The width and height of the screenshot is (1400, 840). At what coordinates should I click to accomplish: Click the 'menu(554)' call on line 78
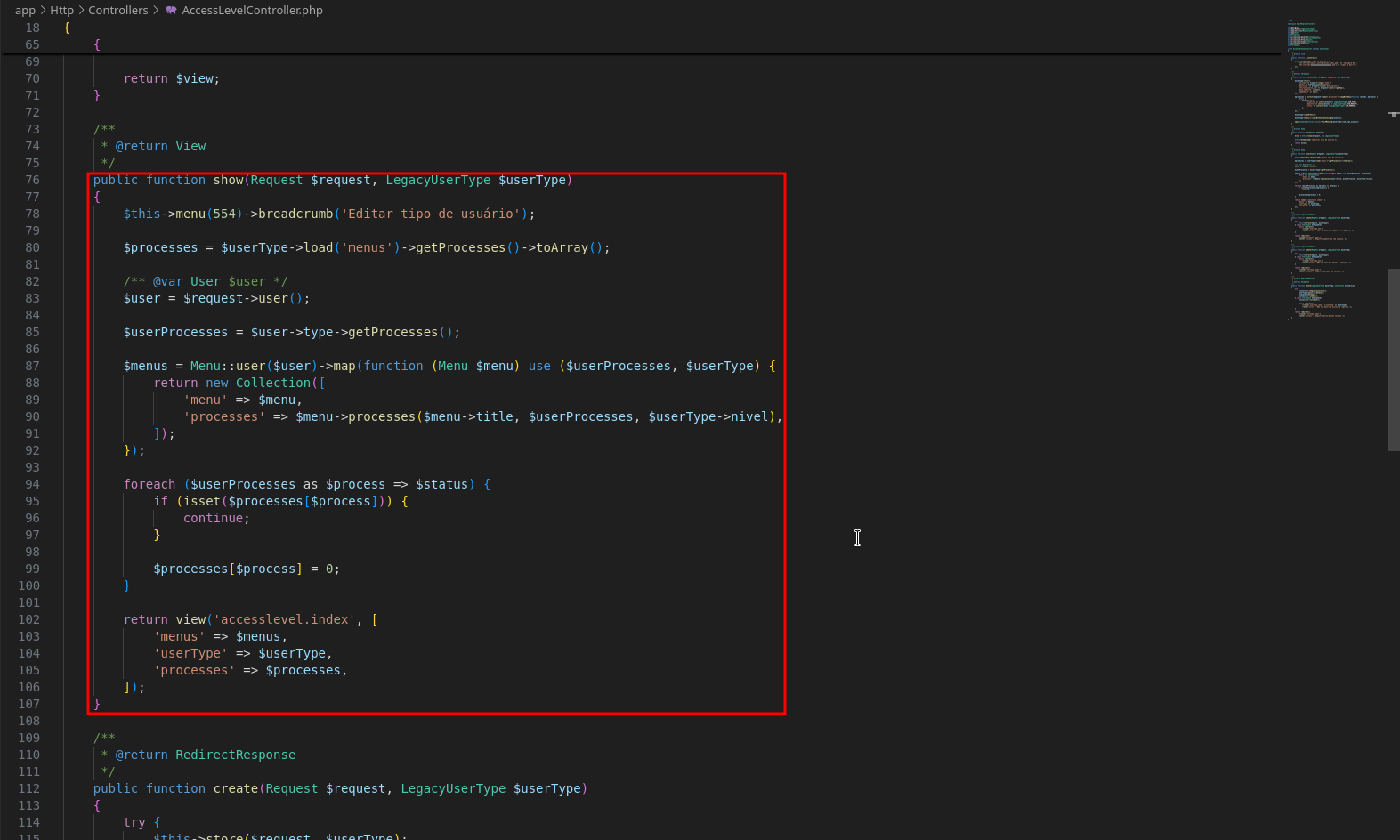(x=209, y=214)
